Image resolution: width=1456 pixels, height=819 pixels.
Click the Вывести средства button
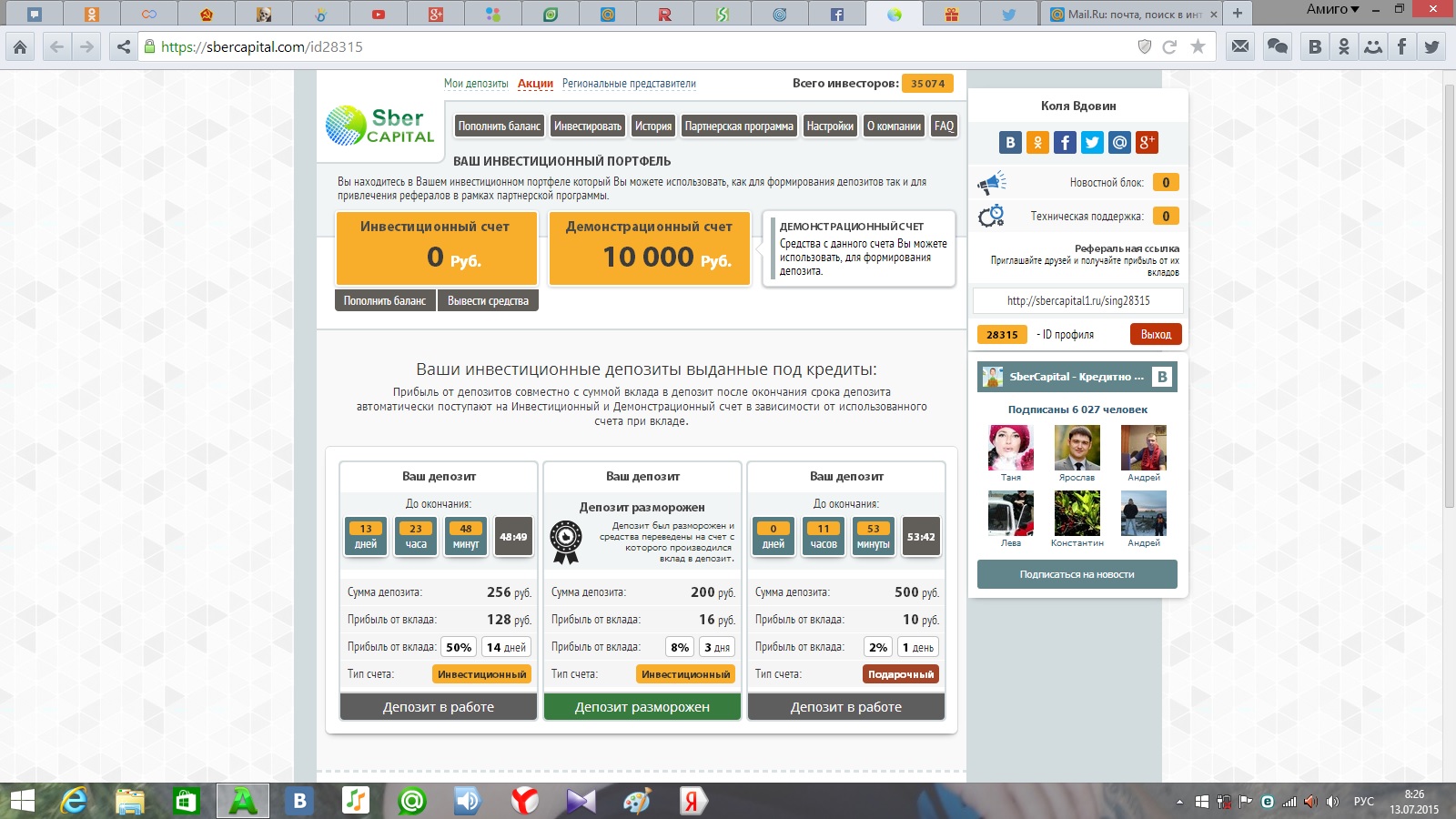[x=488, y=300]
